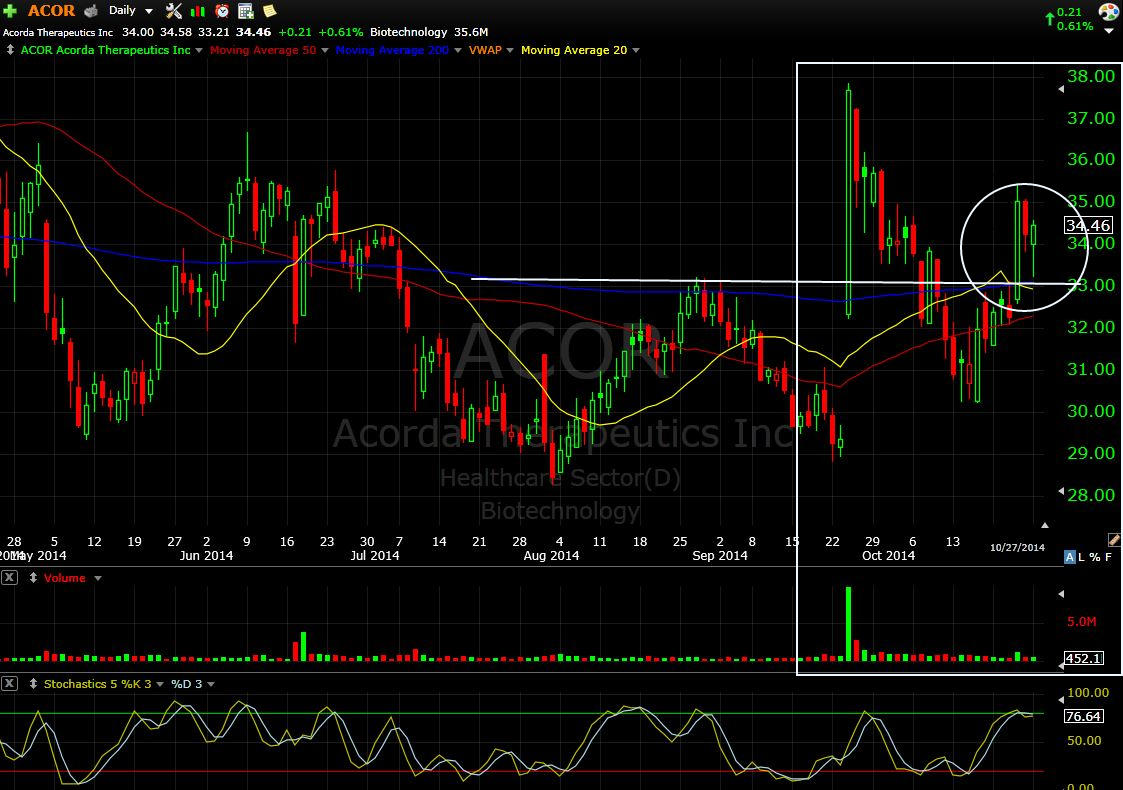Click the 452.1 volume value box

[x=1084, y=658]
